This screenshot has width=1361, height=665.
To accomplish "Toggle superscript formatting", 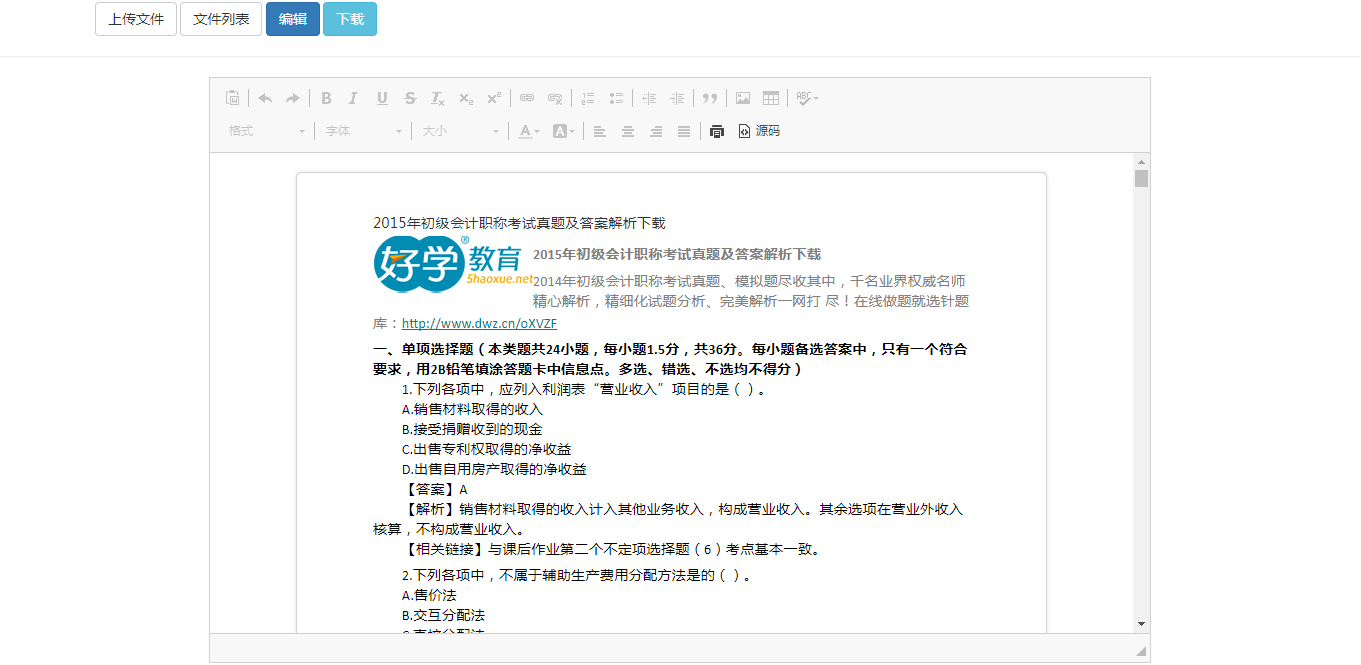I will [x=494, y=98].
